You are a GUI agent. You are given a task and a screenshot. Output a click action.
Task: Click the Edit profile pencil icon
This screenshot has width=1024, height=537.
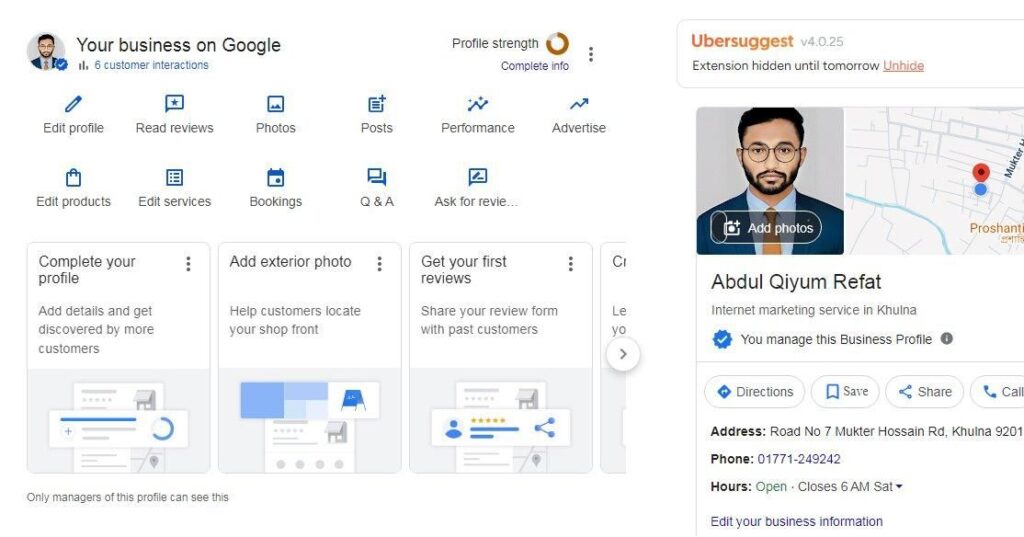[73, 104]
